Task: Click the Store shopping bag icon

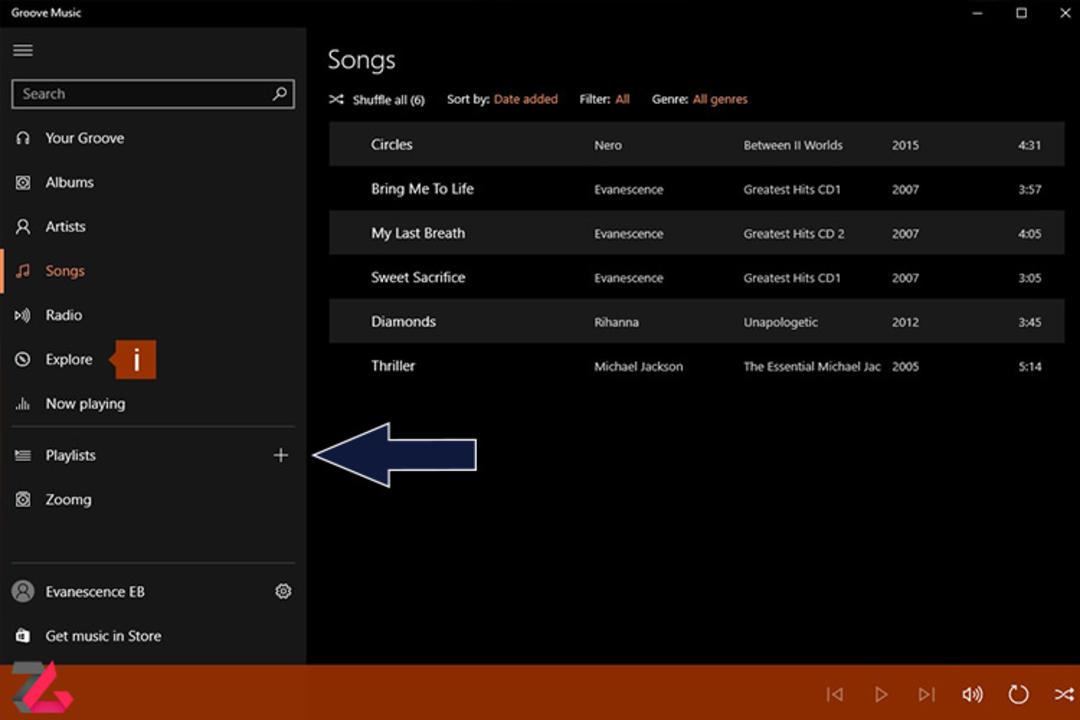Action: (23, 635)
